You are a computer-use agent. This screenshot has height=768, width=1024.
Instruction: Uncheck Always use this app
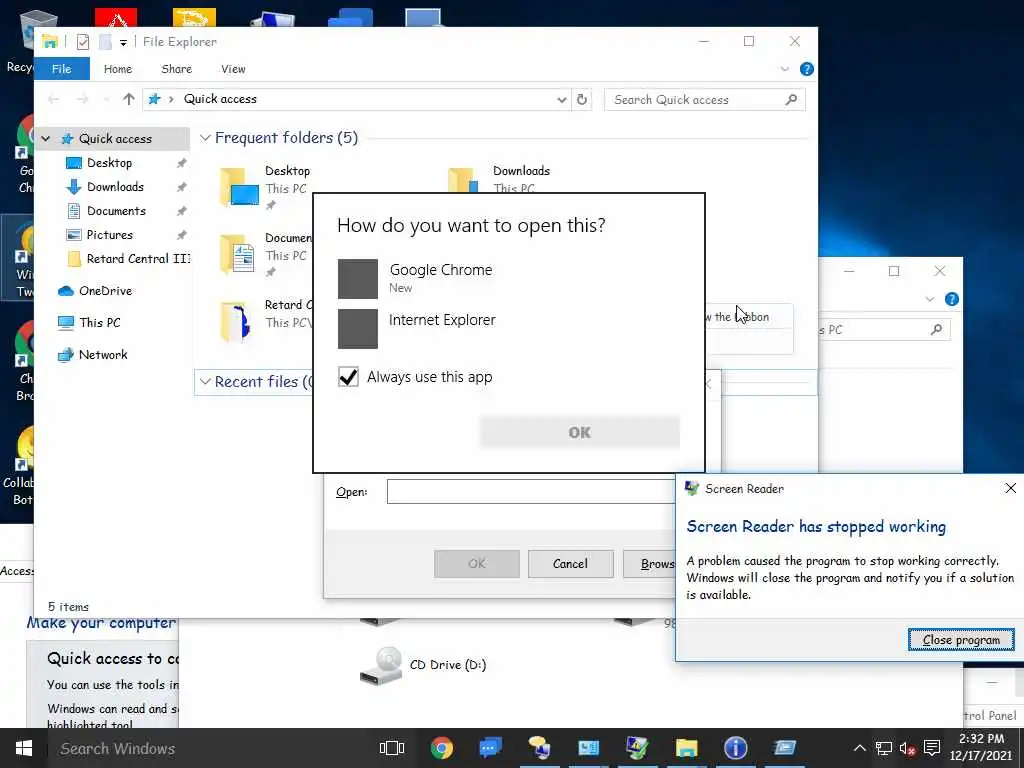point(348,377)
